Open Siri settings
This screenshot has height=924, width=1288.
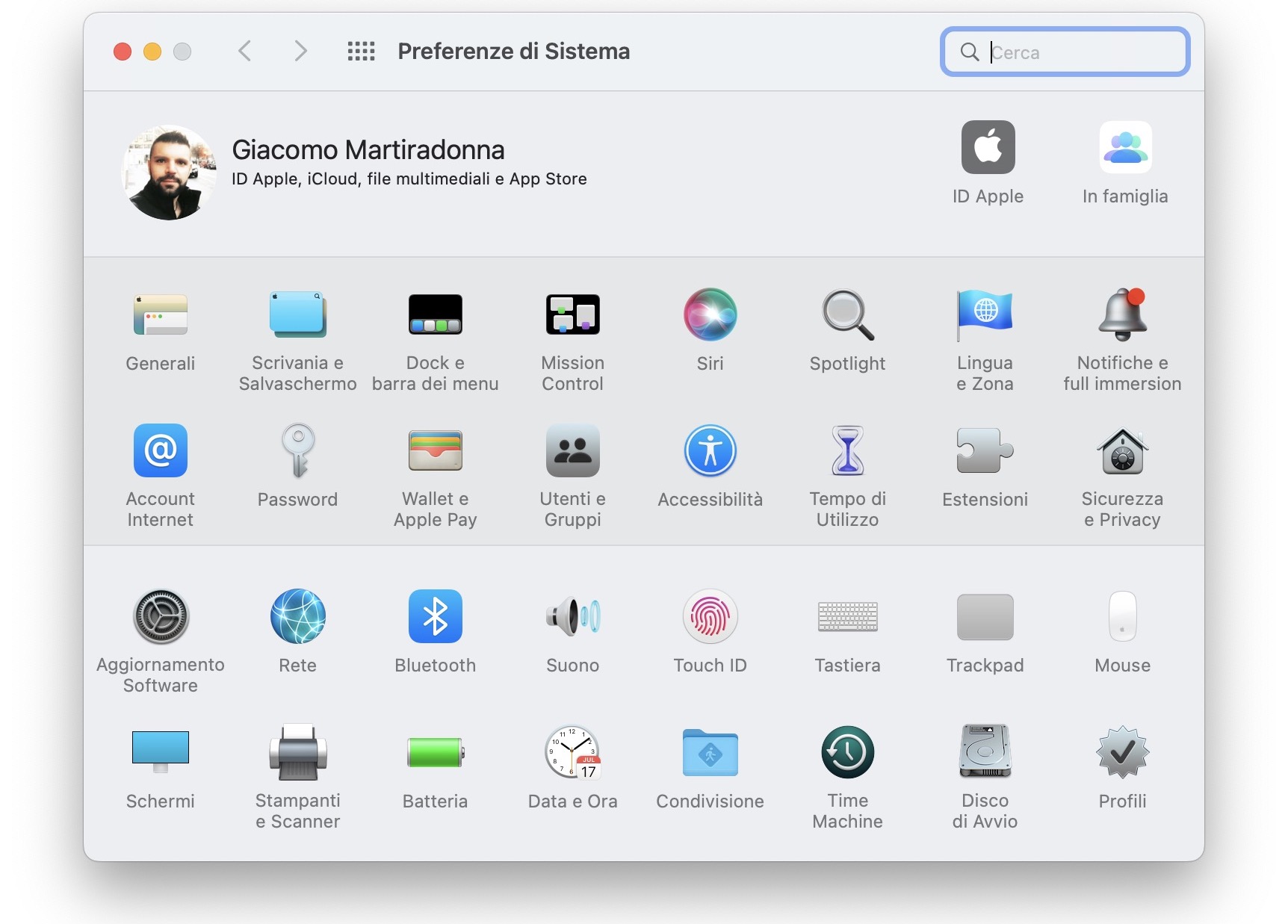[710, 315]
